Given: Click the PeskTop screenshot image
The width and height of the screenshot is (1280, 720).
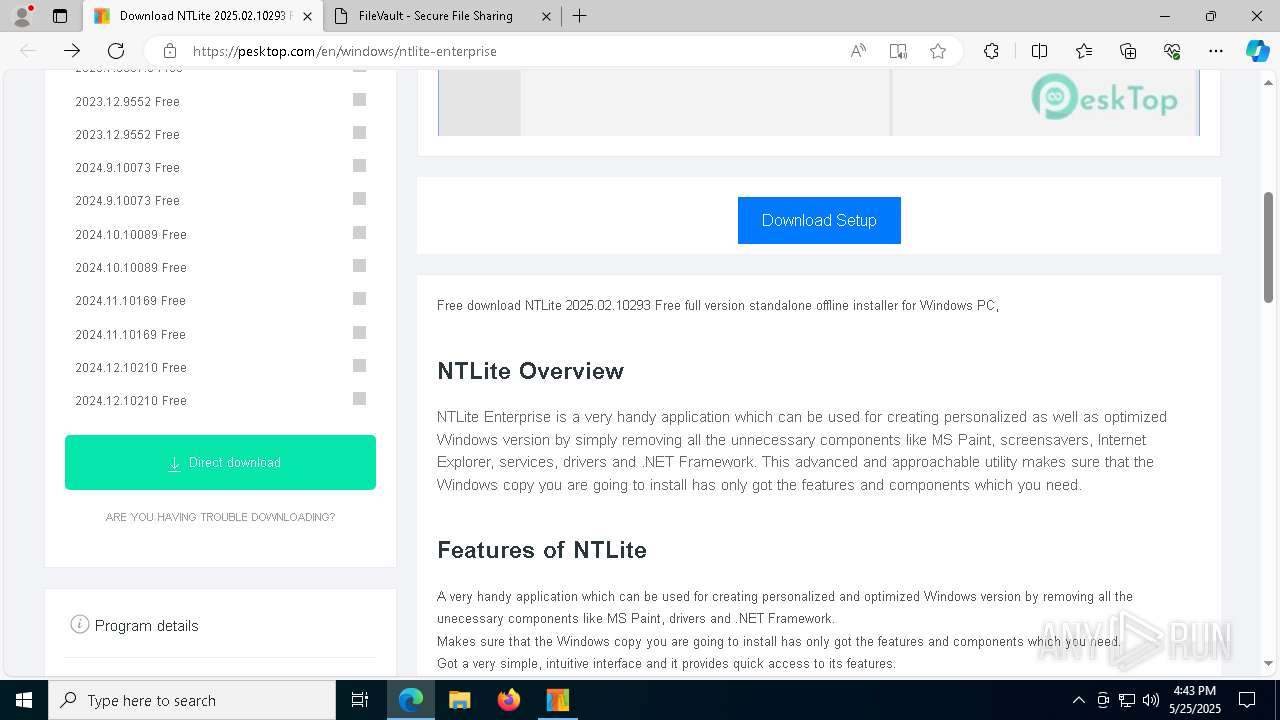Looking at the screenshot, I should (818, 103).
